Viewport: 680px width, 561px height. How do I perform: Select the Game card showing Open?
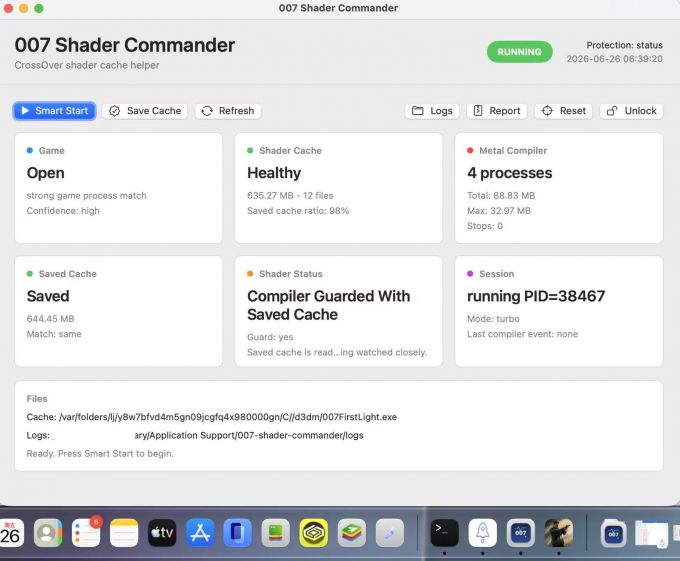118,188
